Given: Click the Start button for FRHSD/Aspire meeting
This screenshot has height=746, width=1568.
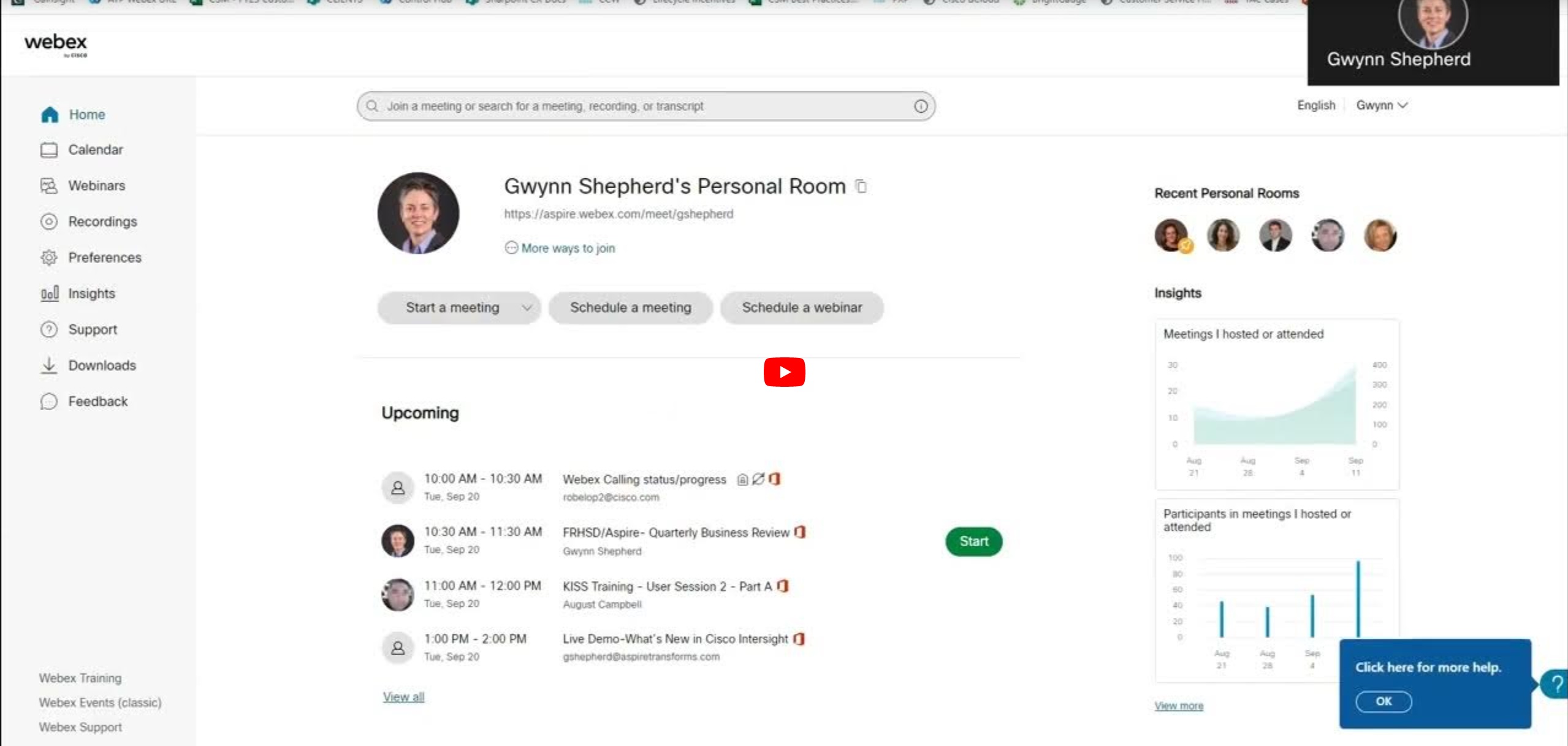Looking at the screenshot, I should point(973,541).
